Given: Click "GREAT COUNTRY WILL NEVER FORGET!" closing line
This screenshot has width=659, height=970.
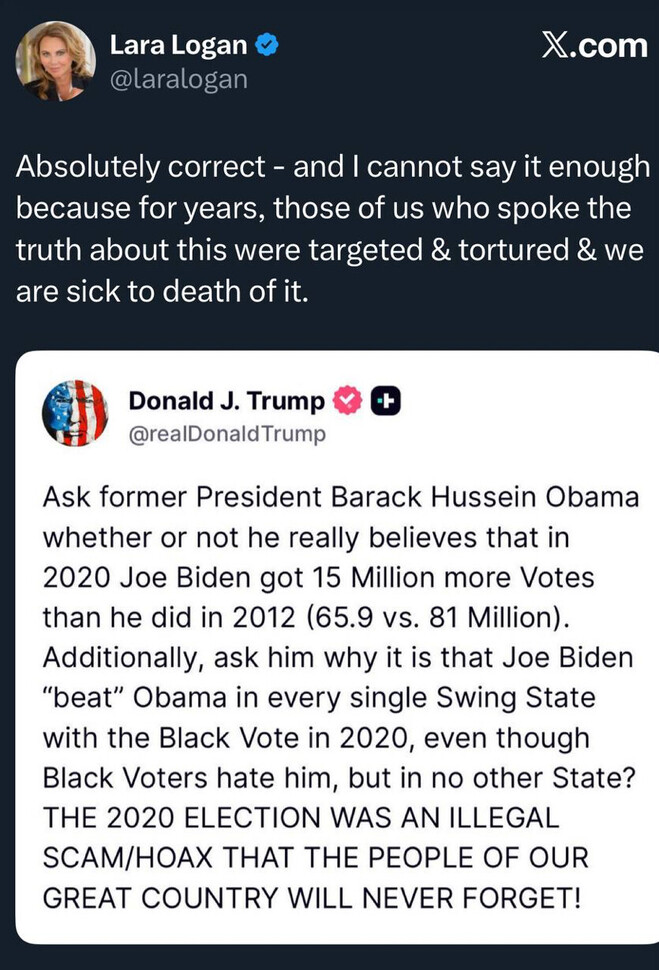Looking at the screenshot, I should click(311, 898).
